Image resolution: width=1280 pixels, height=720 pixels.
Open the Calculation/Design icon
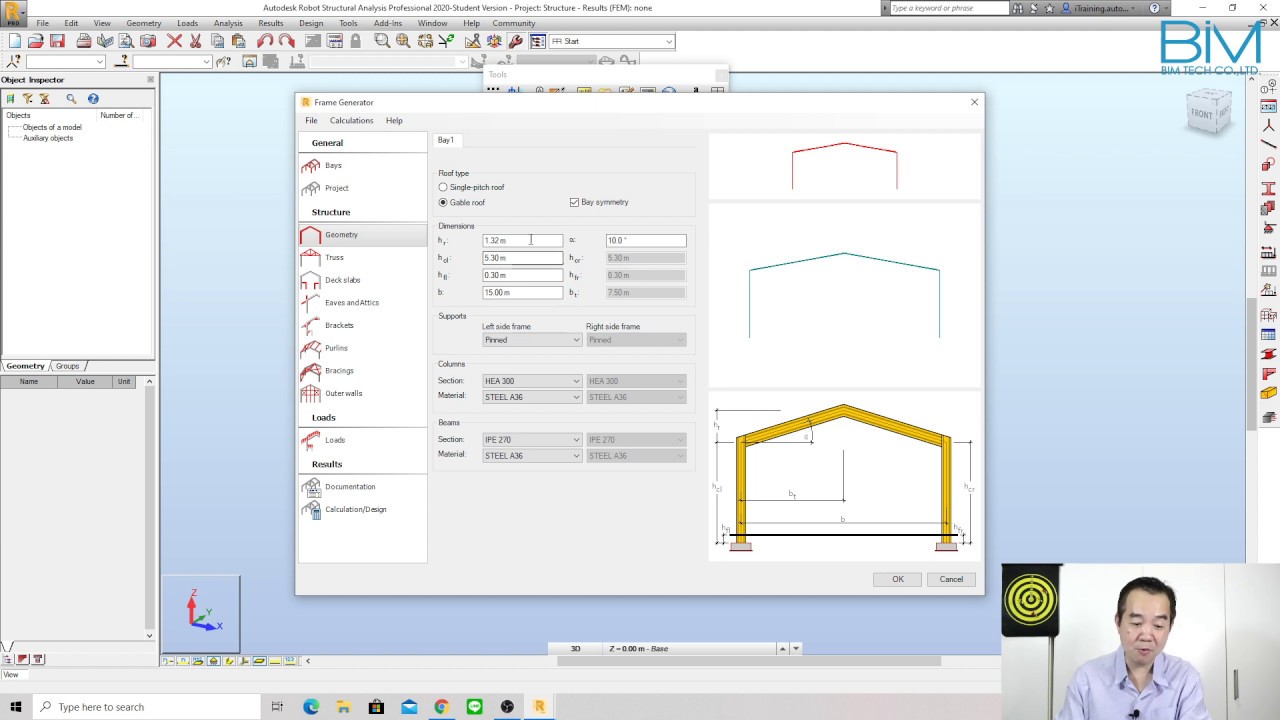pos(311,509)
